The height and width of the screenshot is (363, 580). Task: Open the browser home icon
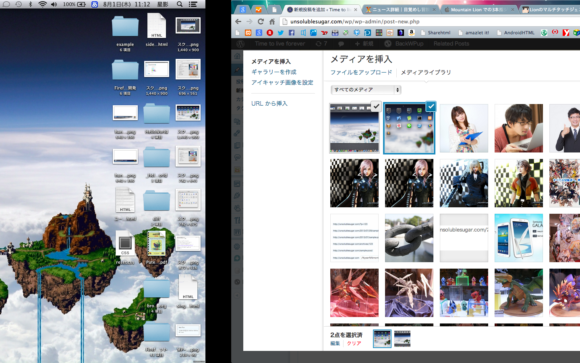[272, 22]
